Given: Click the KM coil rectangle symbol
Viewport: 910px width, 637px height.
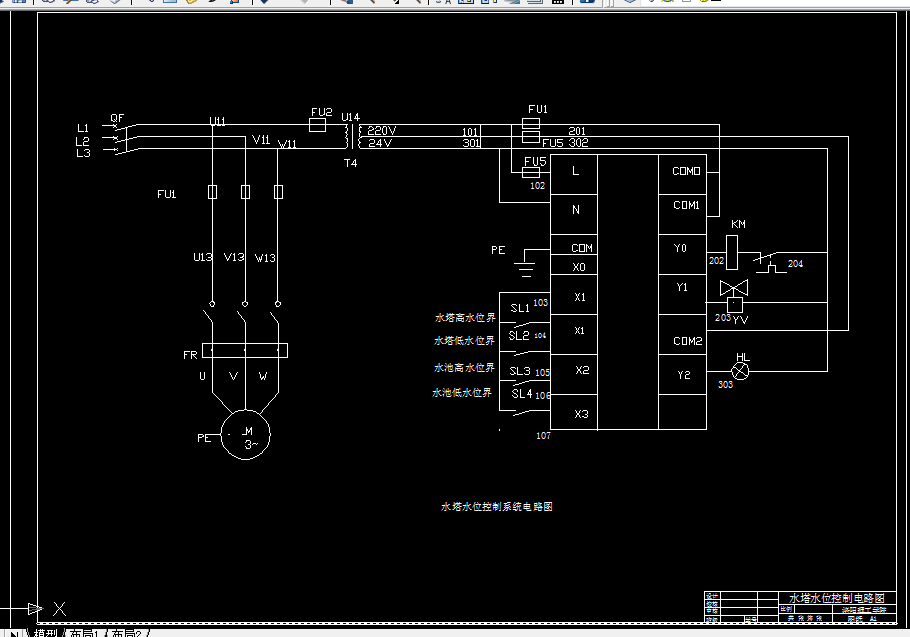Looking at the screenshot, I should coord(732,252).
